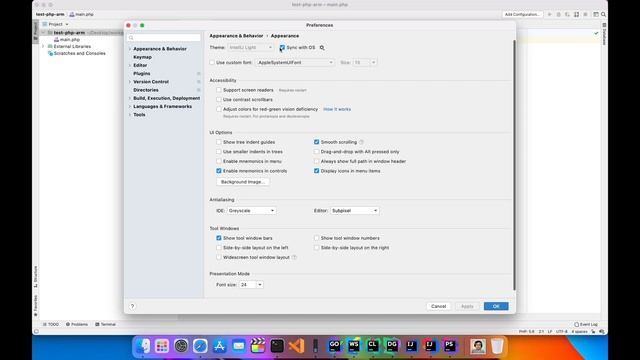Uncheck Smooth scrolling option
The height and width of the screenshot is (360, 640).
point(316,142)
